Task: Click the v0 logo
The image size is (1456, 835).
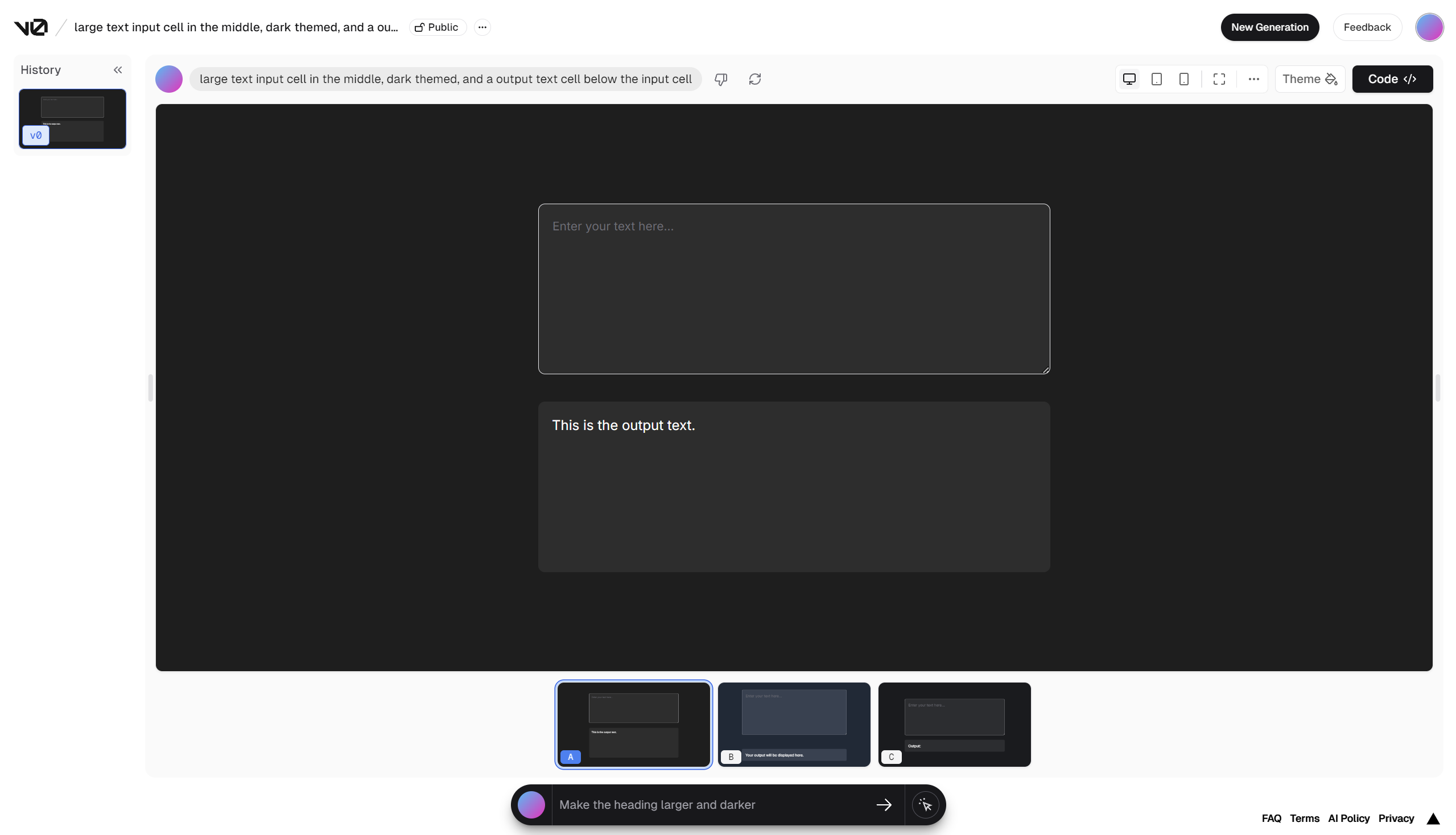Action: pos(30,27)
